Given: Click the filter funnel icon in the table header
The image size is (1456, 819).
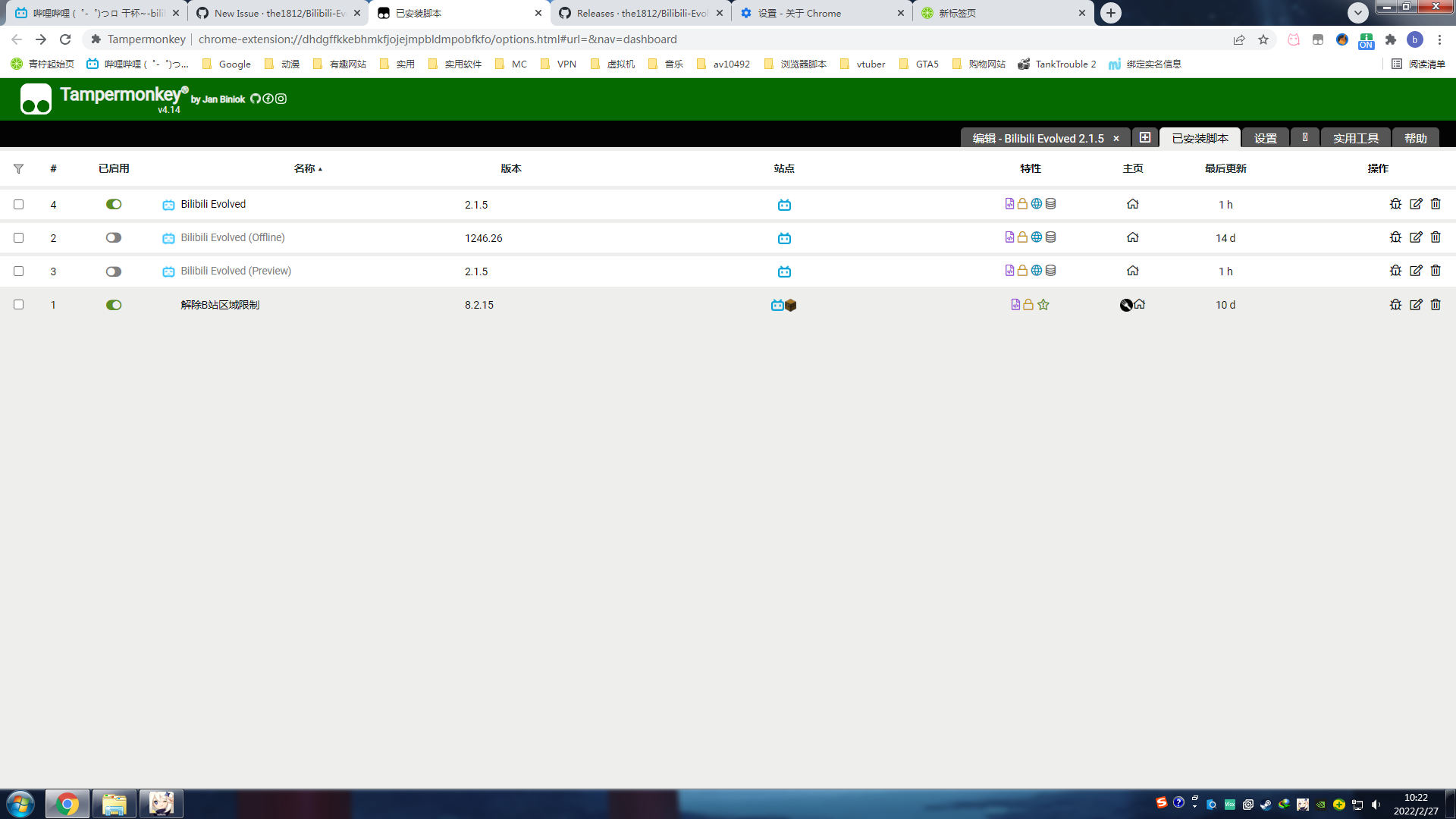Looking at the screenshot, I should click(x=18, y=168).
